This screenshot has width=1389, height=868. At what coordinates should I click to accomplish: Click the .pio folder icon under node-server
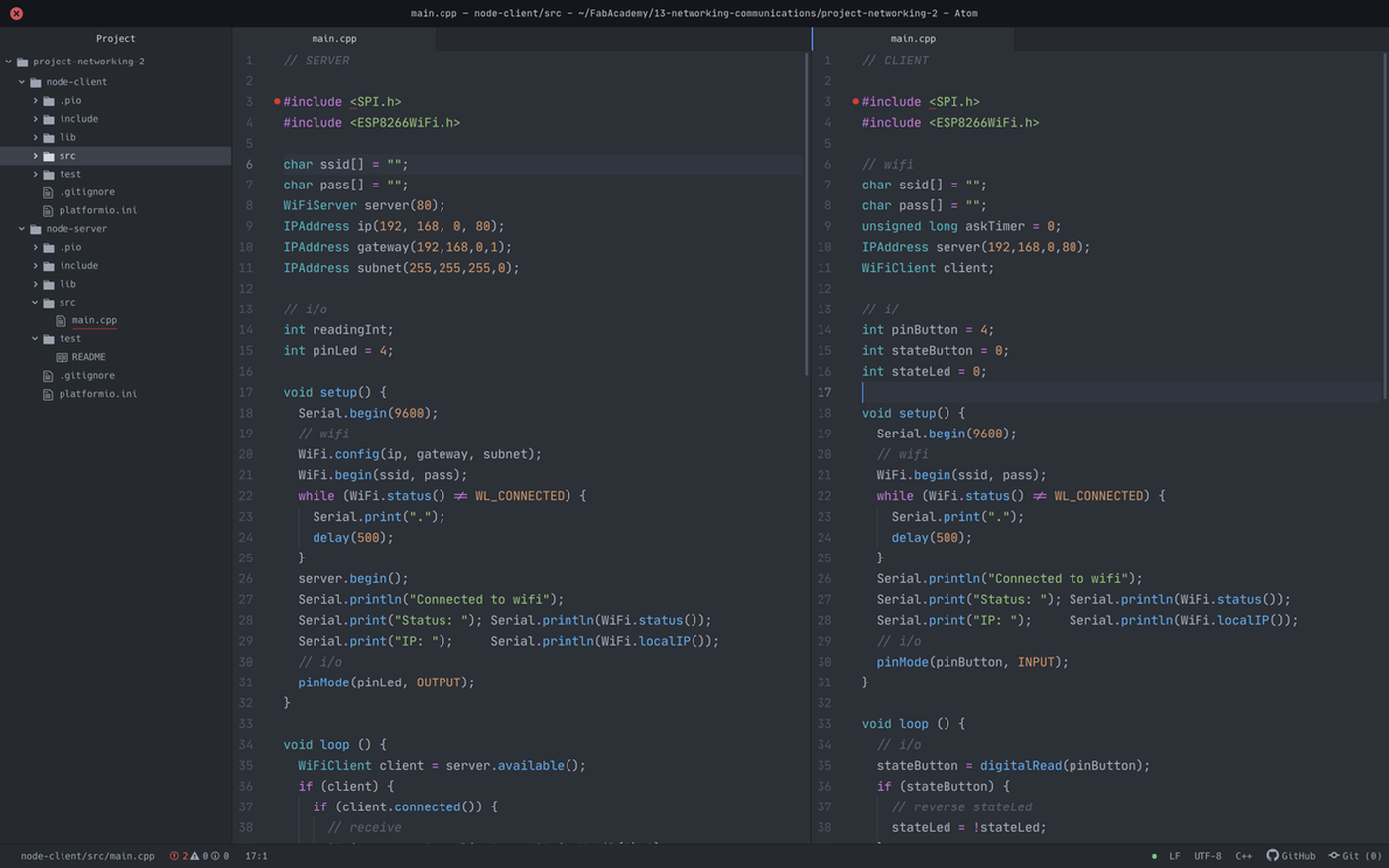tap(49, 248)
